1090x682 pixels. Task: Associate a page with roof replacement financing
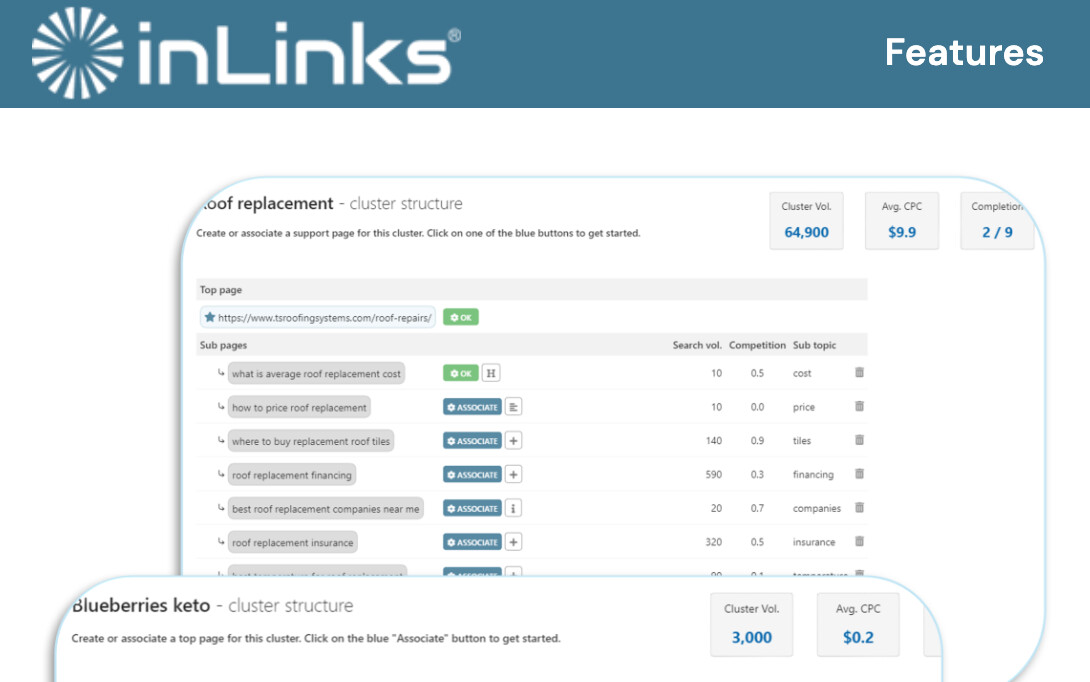pyautogui.click(x=473, y=475)
